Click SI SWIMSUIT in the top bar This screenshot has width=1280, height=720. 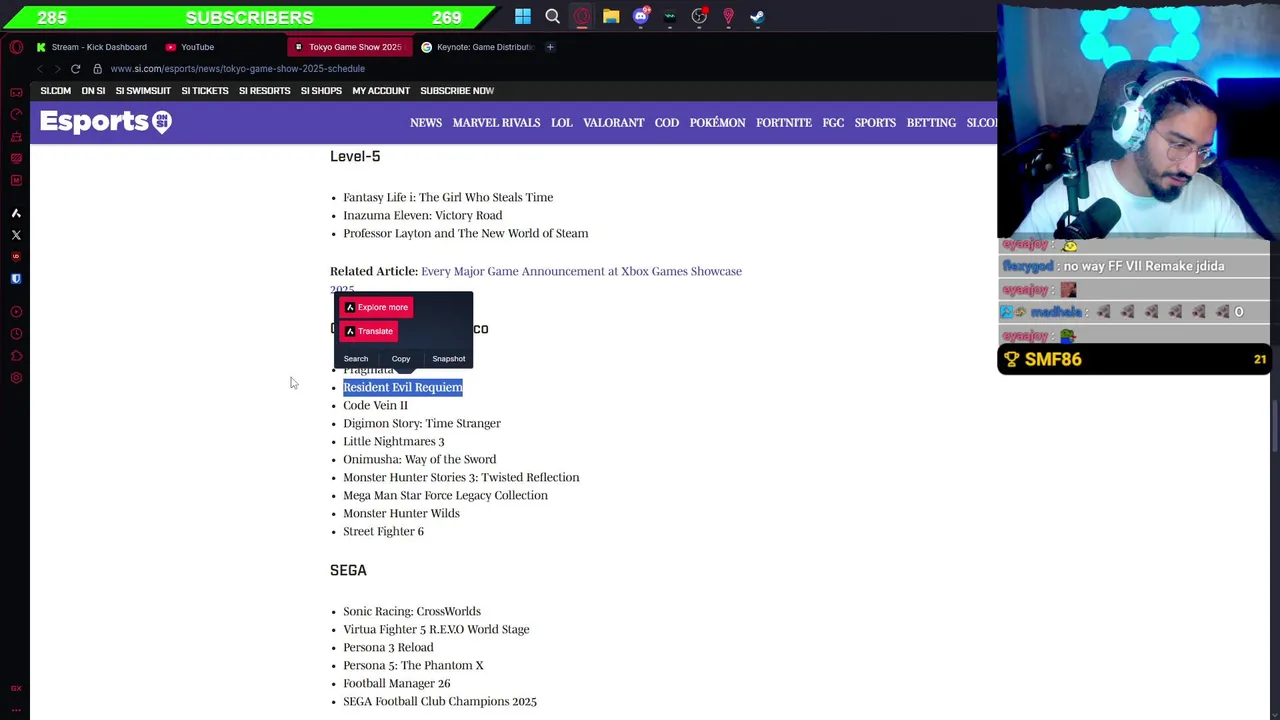tap(143, 91)
